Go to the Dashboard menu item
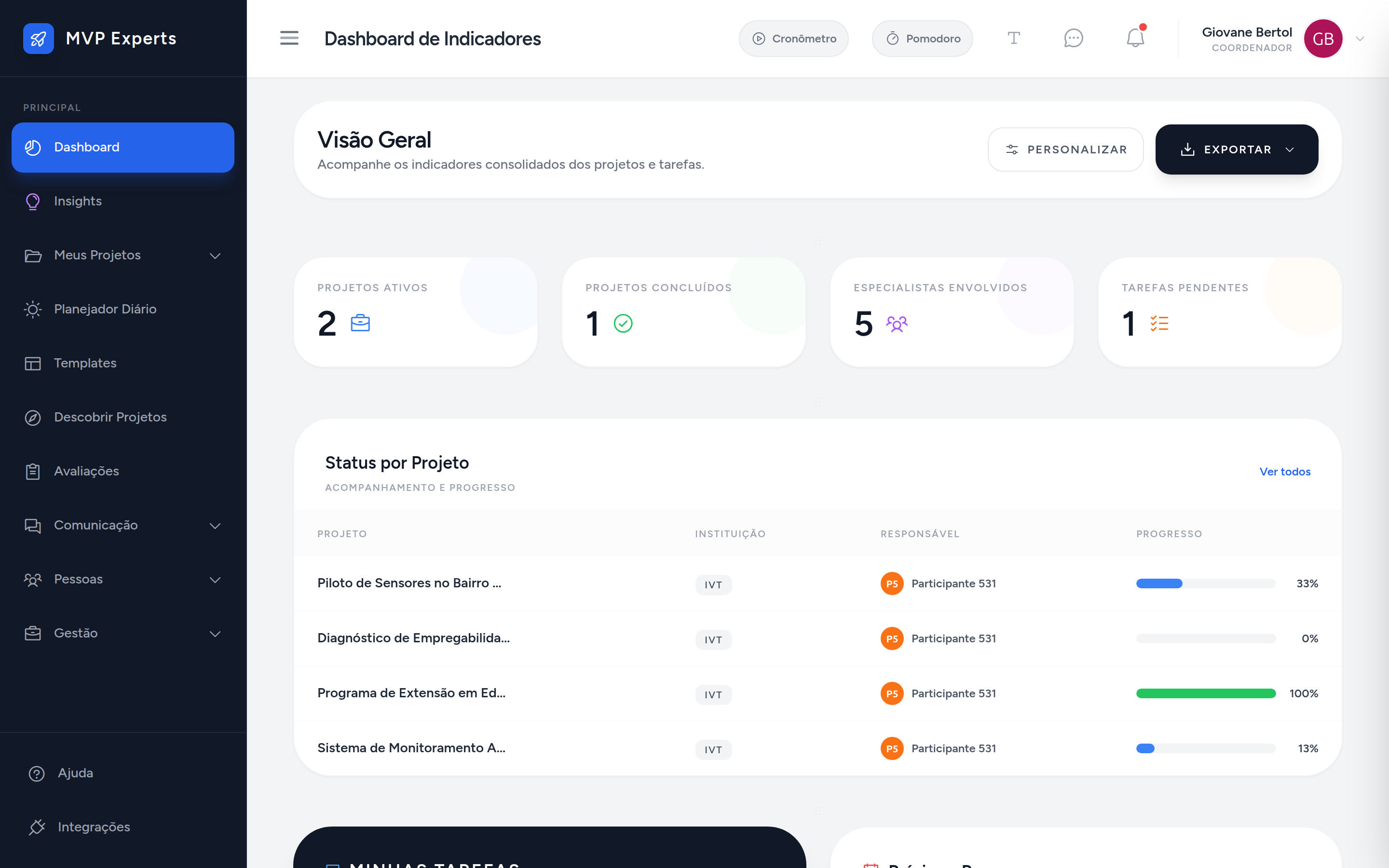Image resolution: width=1389 pixels, height=868 pixels. [123, 147]
